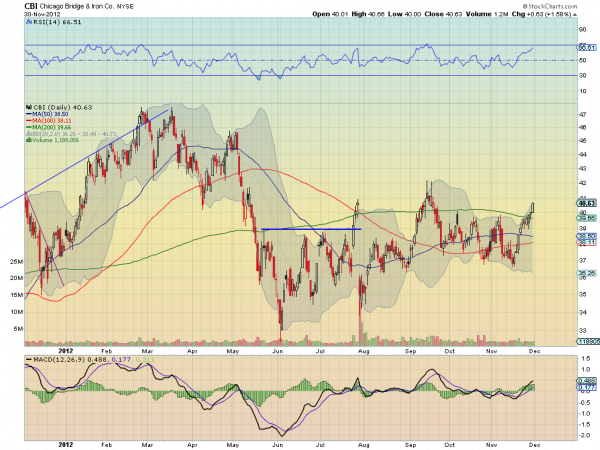Click the blue 0.177 signal value in MACD legend
This screenshot has height=450, width=600.
coord(121,360)
